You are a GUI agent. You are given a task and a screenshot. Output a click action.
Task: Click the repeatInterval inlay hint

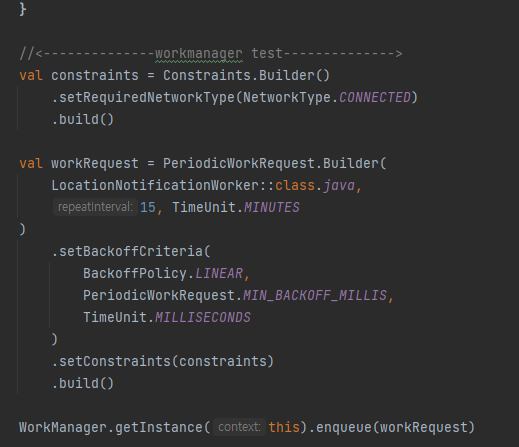click(95, 207)
